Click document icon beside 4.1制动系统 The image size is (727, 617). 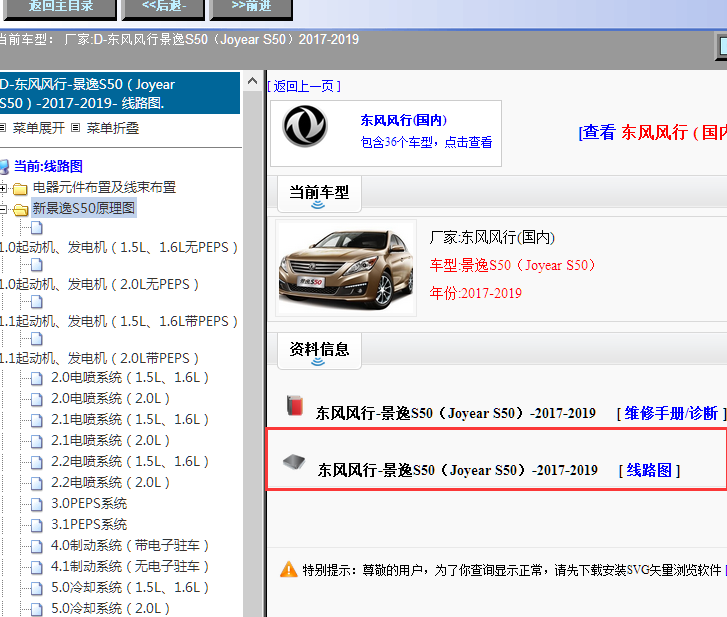[x=37, y=567]
